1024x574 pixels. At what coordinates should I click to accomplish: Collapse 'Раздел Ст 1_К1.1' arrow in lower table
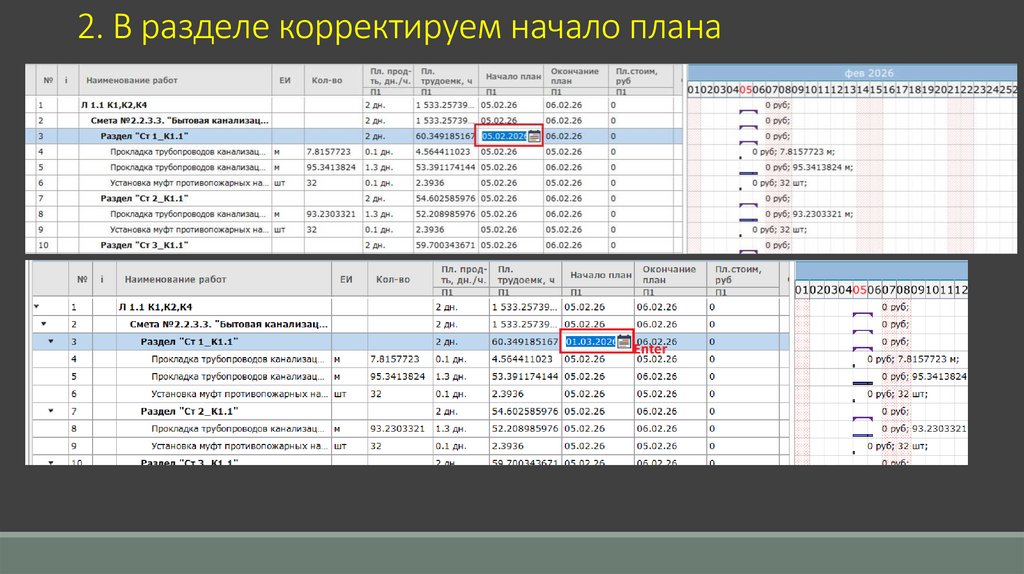click(51, 342)
